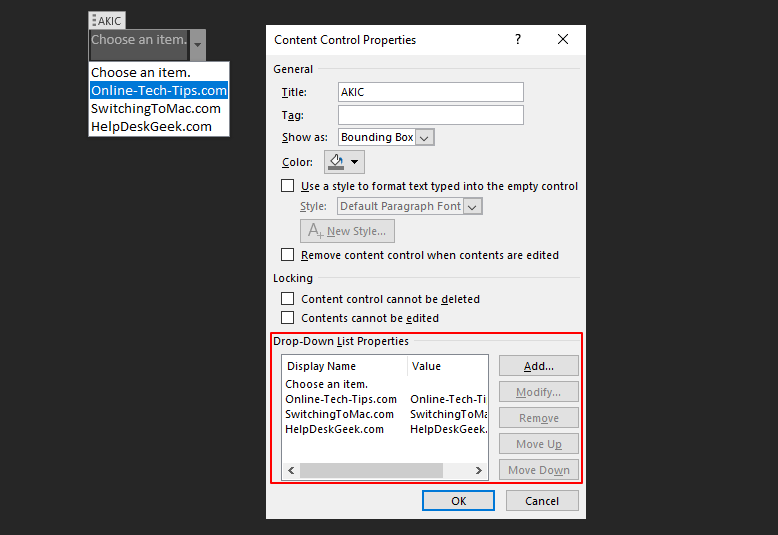Viewport: 778px width, 535px height.
Task: Click the Move Down button
Action: (538, 470)
